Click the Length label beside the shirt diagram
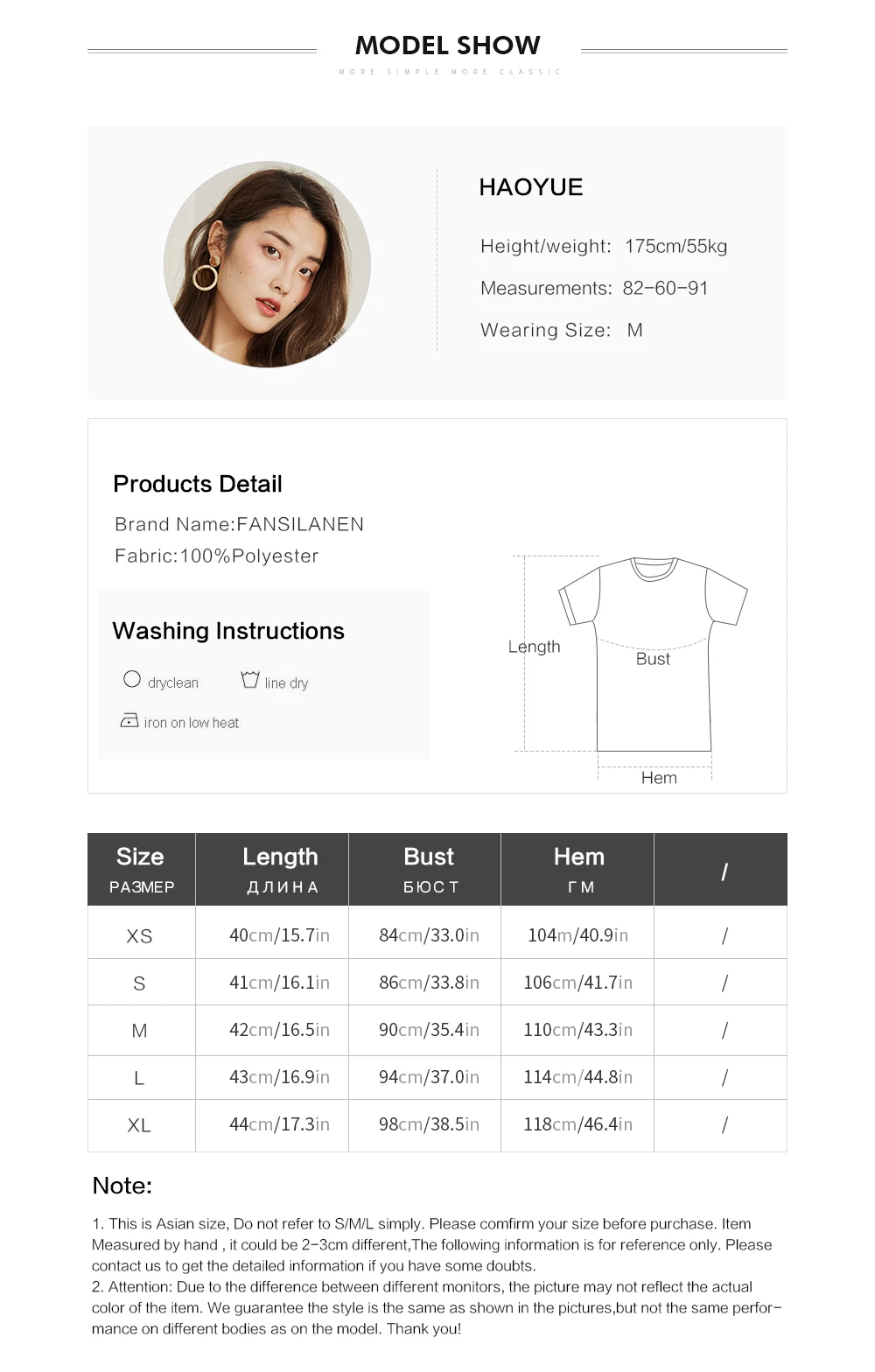Viewport: 875px width, 1372px height. [535, 647]
